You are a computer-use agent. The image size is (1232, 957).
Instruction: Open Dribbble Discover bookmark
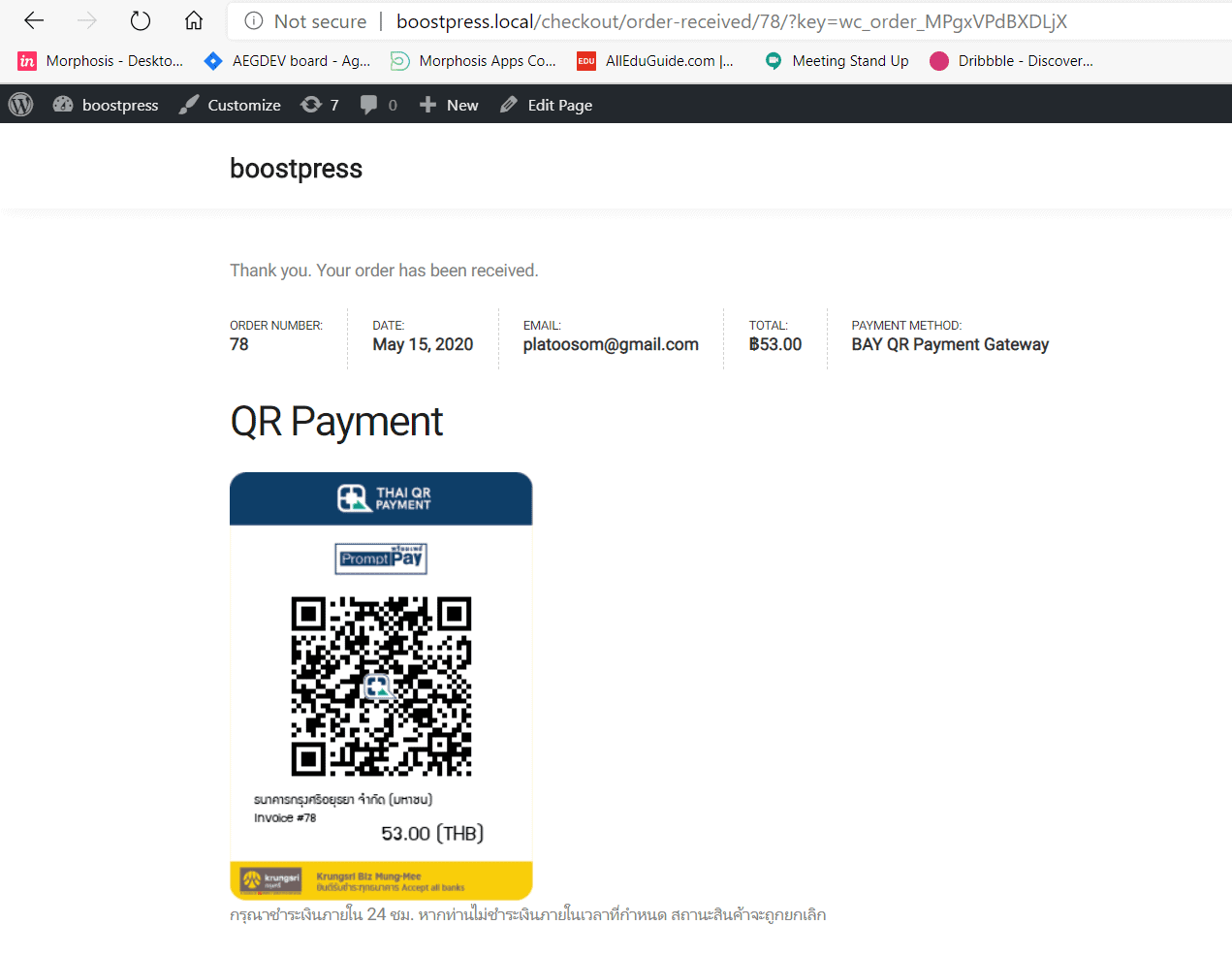click(x=1012, y=61)
